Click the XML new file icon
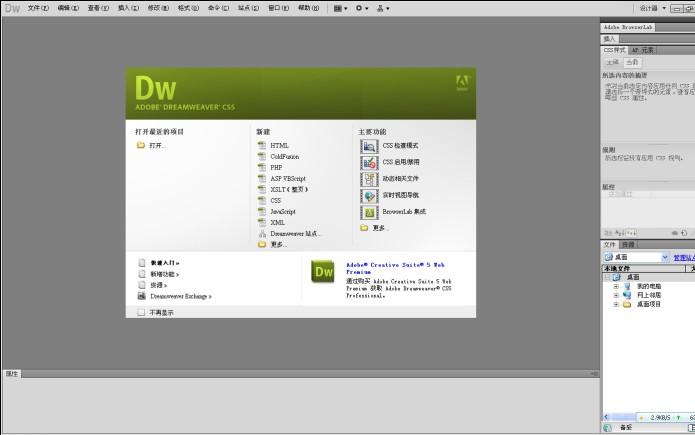The image size is (695, 435). 262,223
